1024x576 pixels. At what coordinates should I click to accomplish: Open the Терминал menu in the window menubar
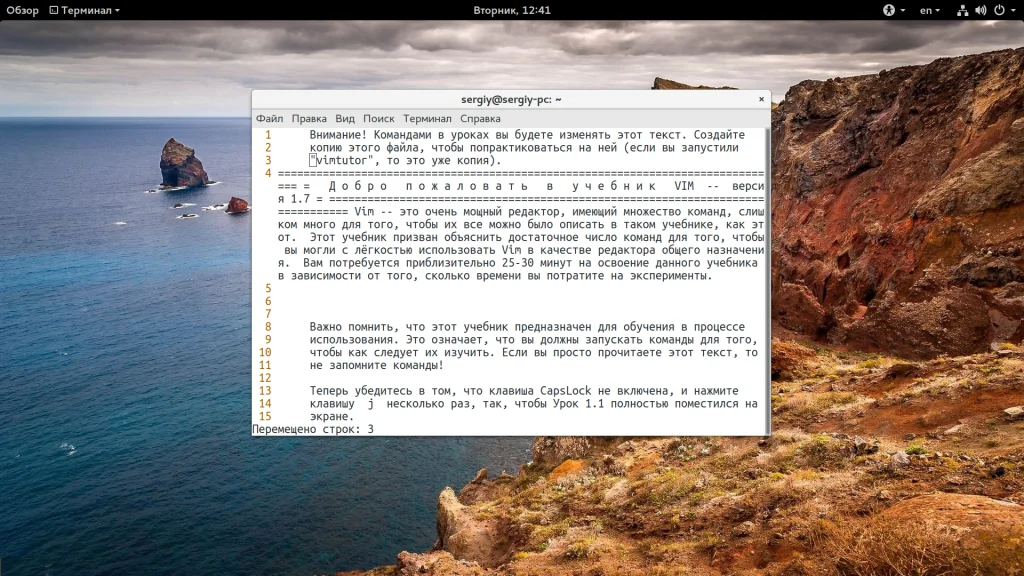coord(427,118)
